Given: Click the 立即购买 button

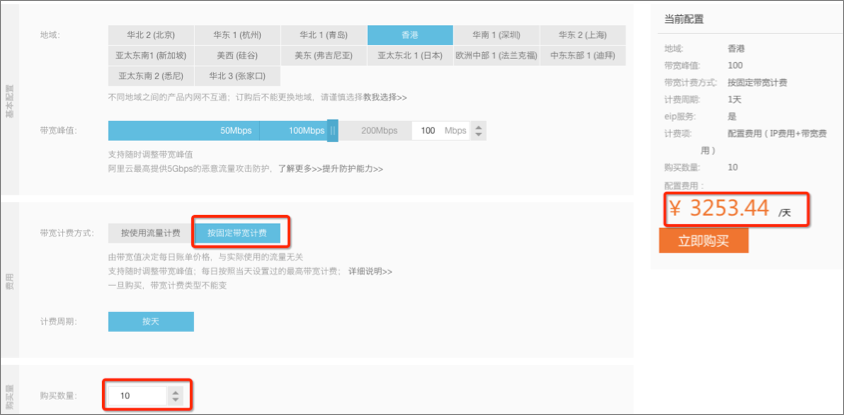Looking at the screenshot, I should pos(703,241).
